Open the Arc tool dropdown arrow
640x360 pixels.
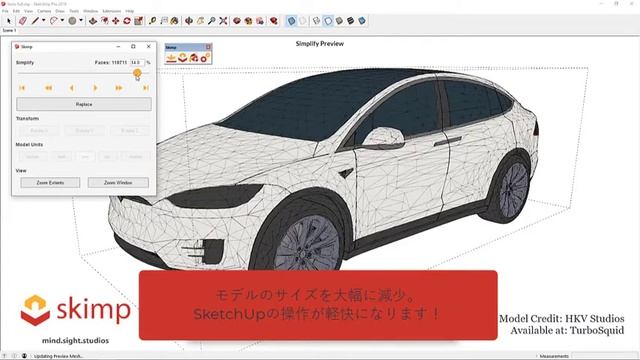(x=62, y=21)
